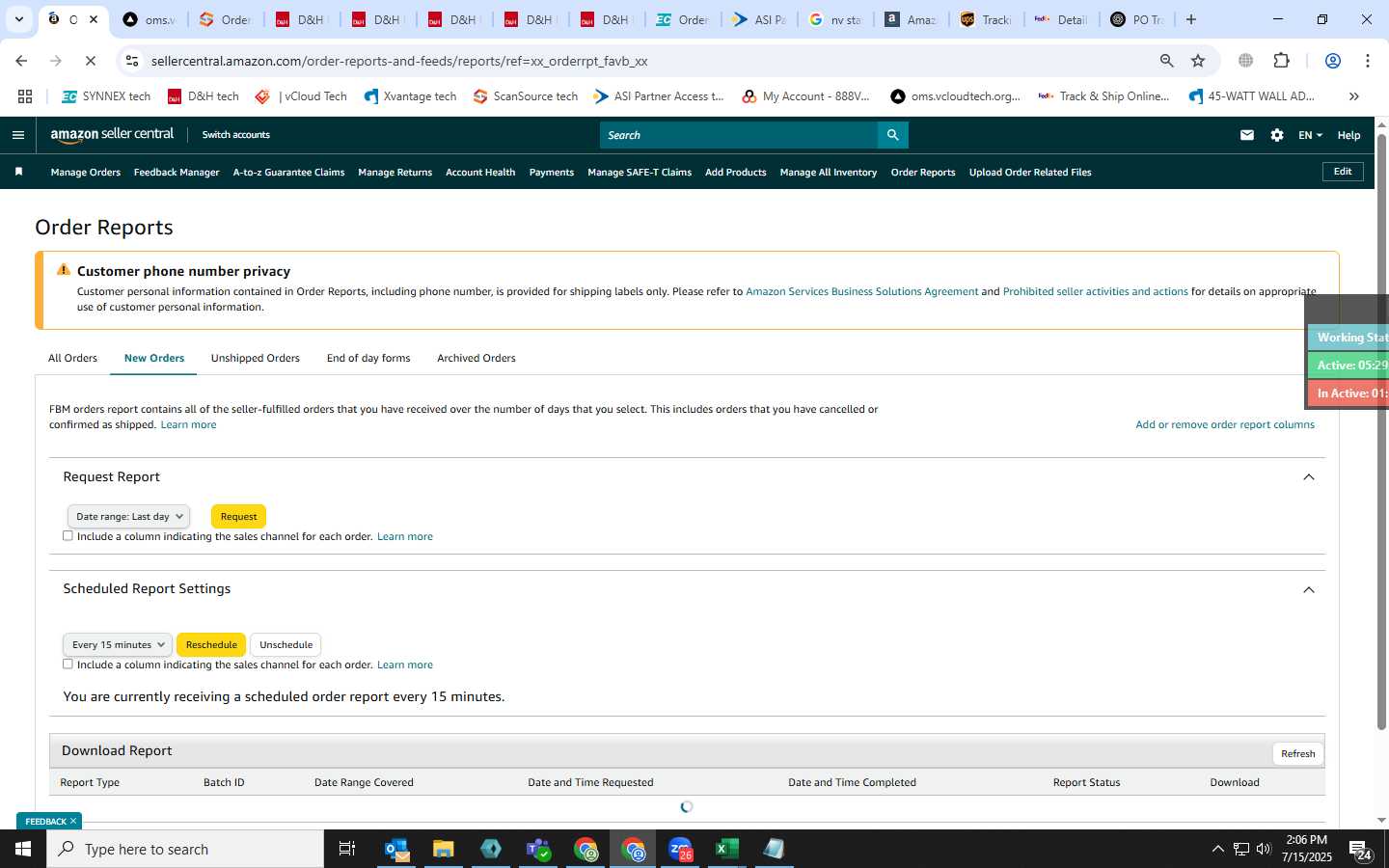Refresh the Download Report list
Screen dimensions: 1389x868
click(1298, 753)
